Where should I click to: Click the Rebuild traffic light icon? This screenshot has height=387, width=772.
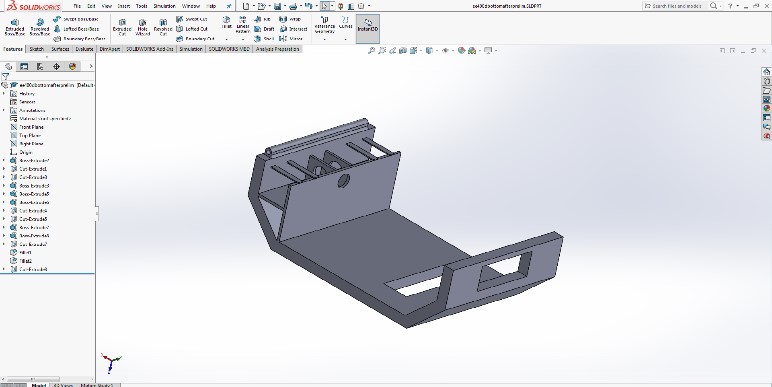[x=340, y=6]
